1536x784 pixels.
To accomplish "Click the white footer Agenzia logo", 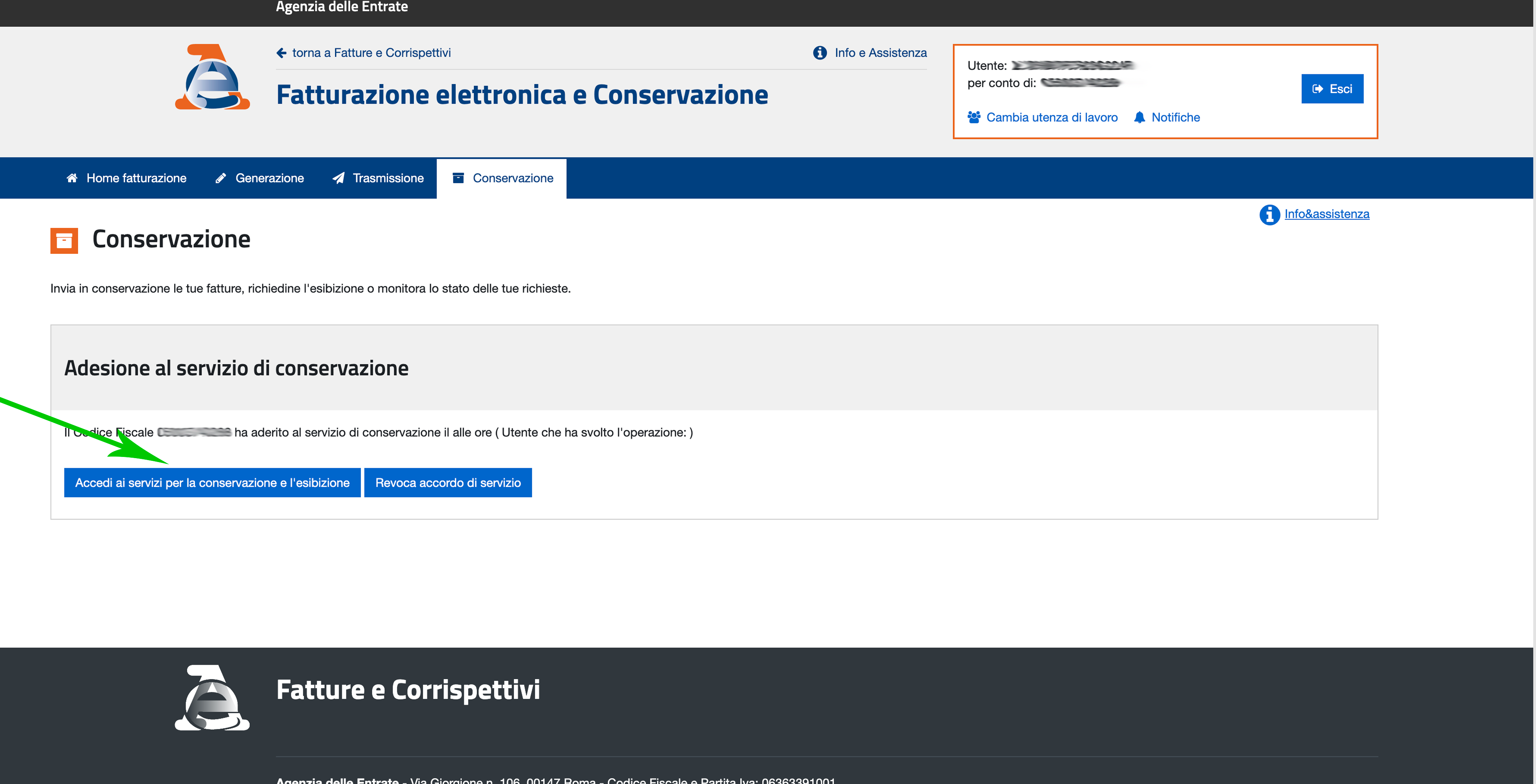I will tap(212, 698).
